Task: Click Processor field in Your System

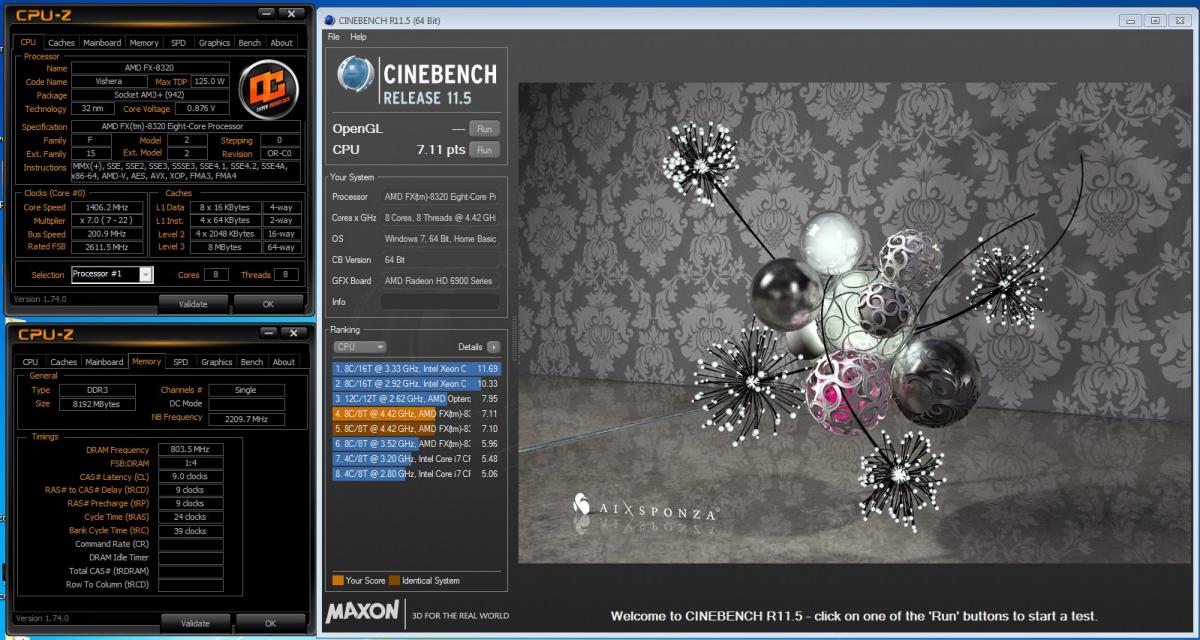Action: [x=440, y=197]
